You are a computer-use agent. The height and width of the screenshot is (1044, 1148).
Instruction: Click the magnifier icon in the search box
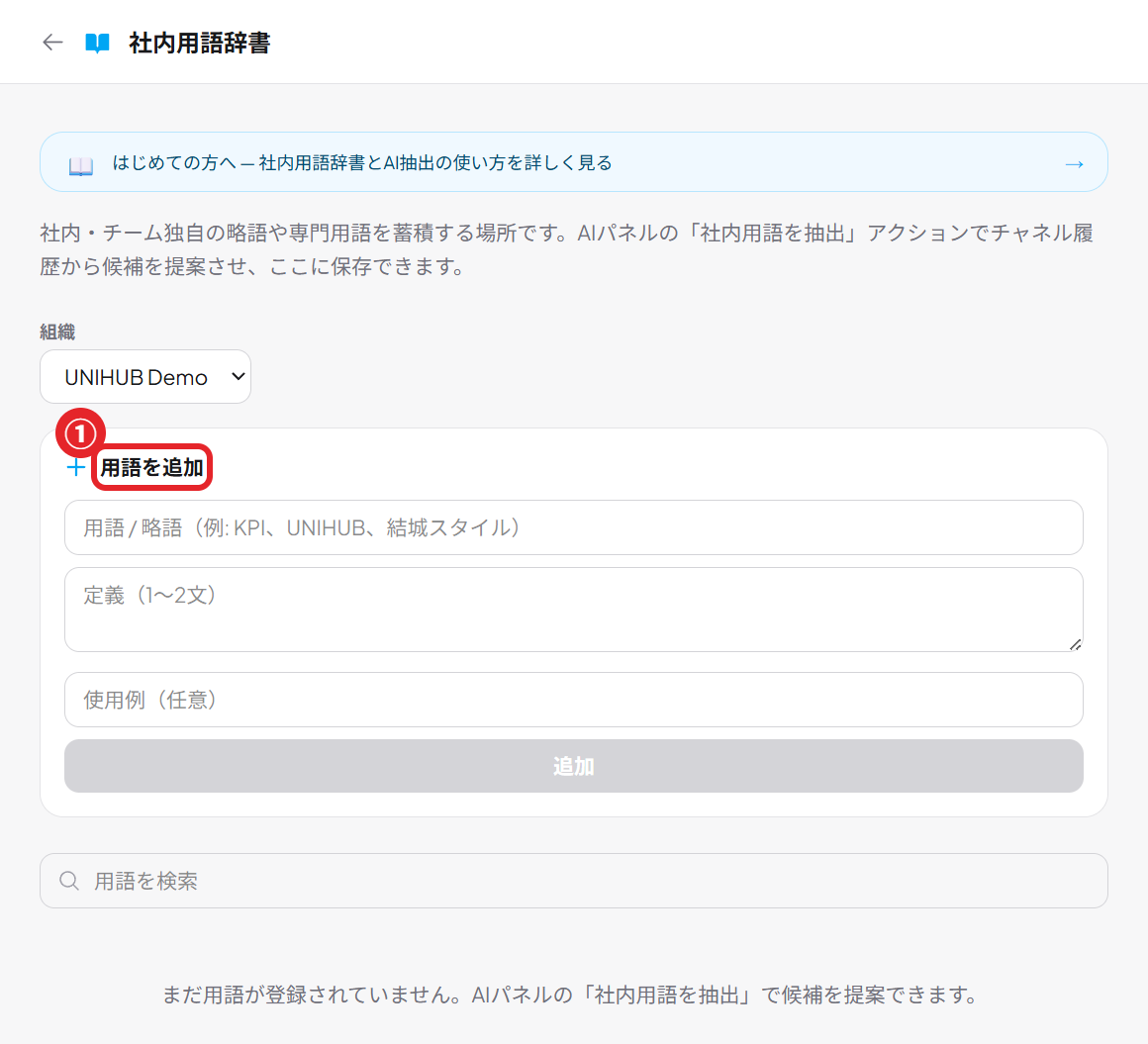pos(69,881)
